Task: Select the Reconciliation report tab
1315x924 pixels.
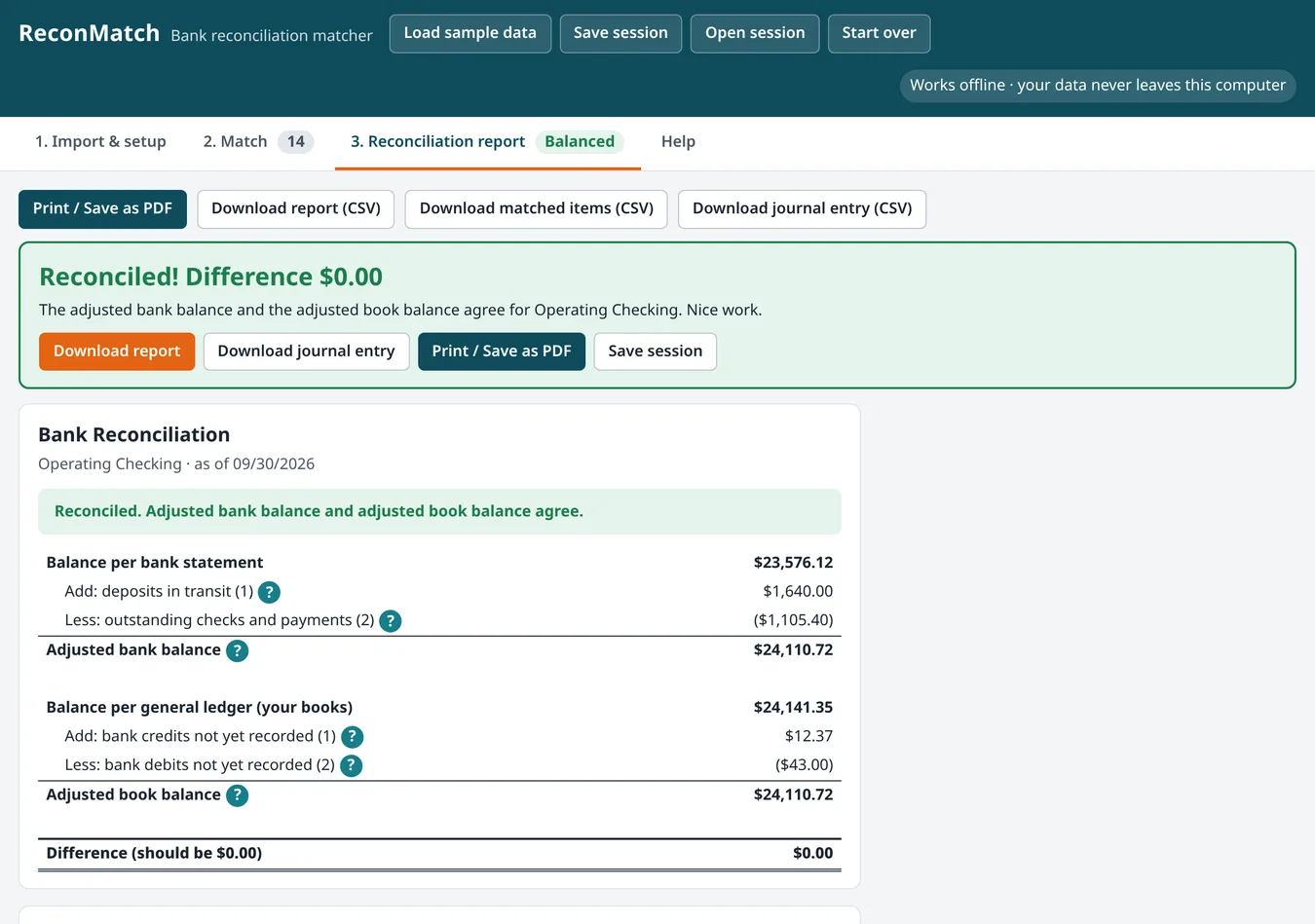Action: [x=487, y=142]
